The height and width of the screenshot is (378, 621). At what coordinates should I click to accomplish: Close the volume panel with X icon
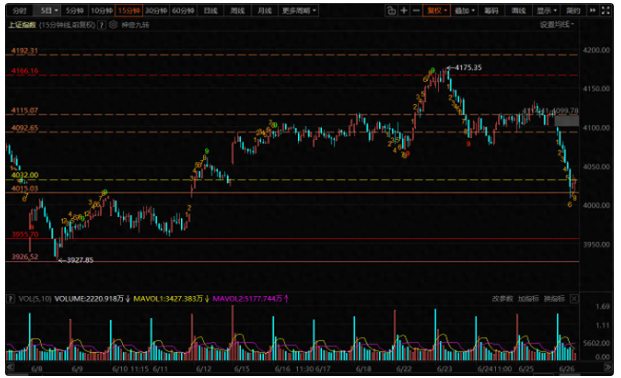[x=574, y=299]
